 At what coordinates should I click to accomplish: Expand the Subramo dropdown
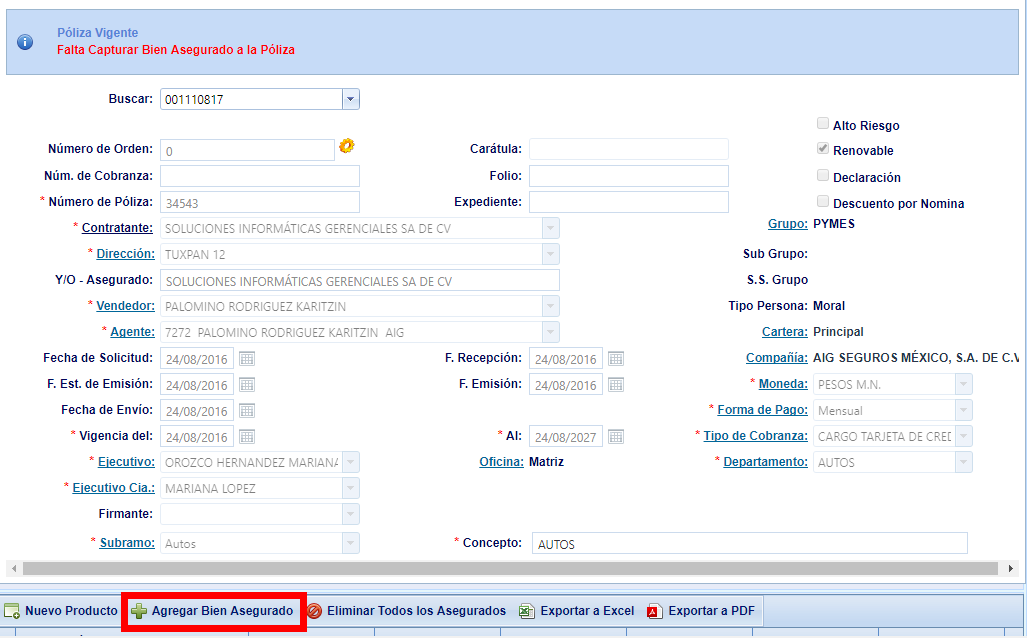[x=350, y=543]
